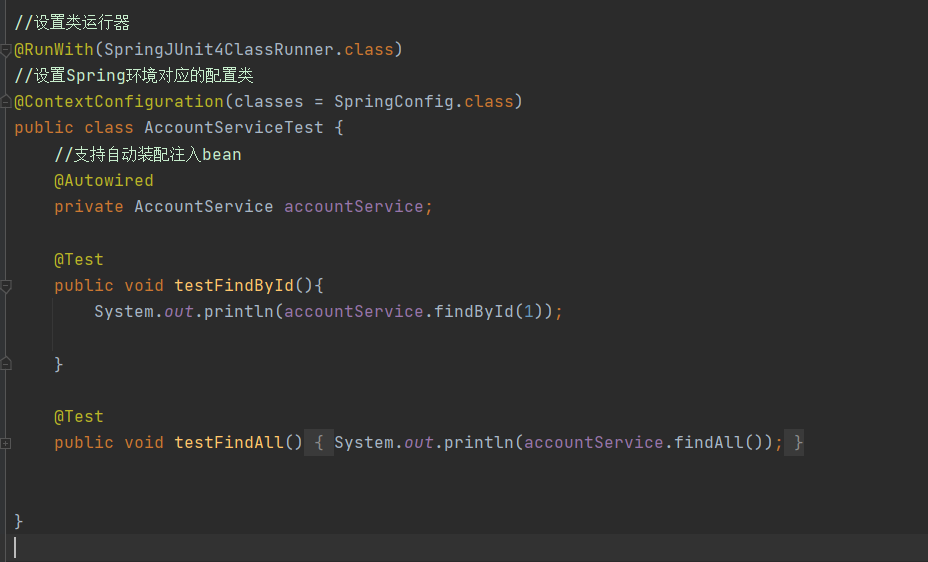Click the SpringConfig class reference
This screenshot has width=928, height=562.
[394, 102]
